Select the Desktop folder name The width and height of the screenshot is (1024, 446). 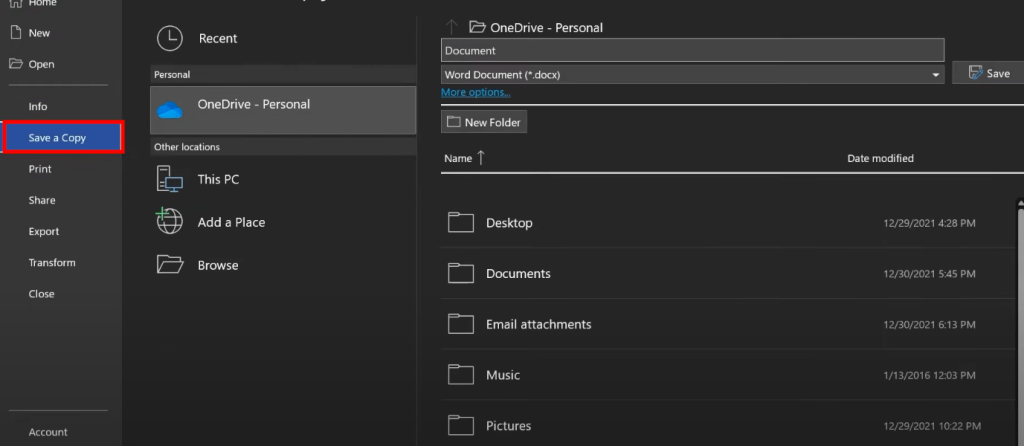[x=509, y=223]
